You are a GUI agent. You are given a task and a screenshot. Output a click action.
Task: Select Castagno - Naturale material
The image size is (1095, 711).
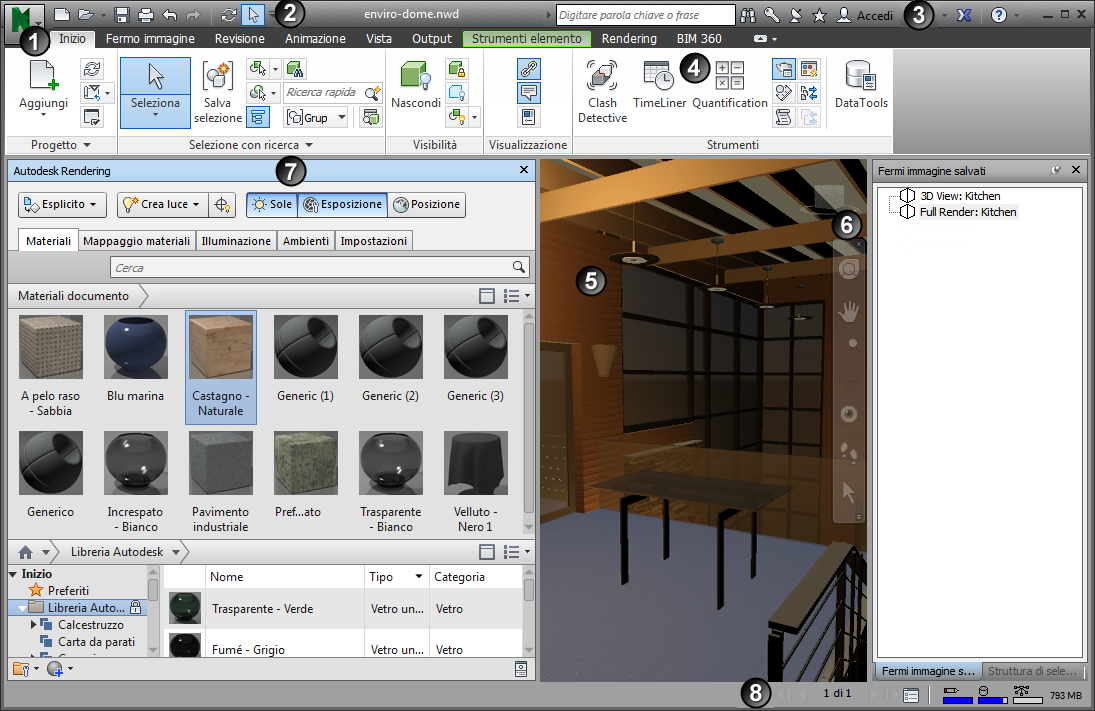tap(221, 367)
